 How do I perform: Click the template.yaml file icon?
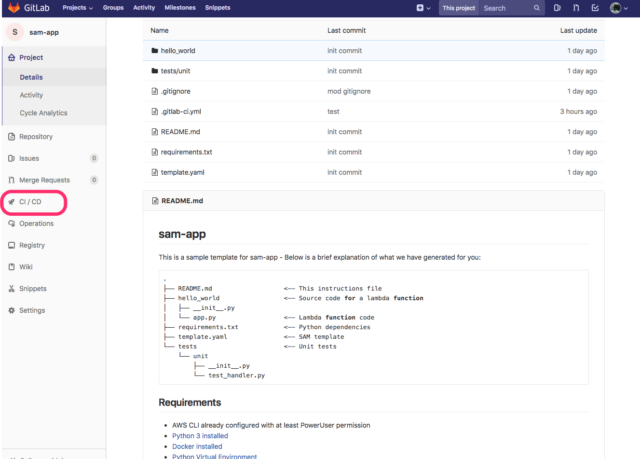[x=155, y=173]
